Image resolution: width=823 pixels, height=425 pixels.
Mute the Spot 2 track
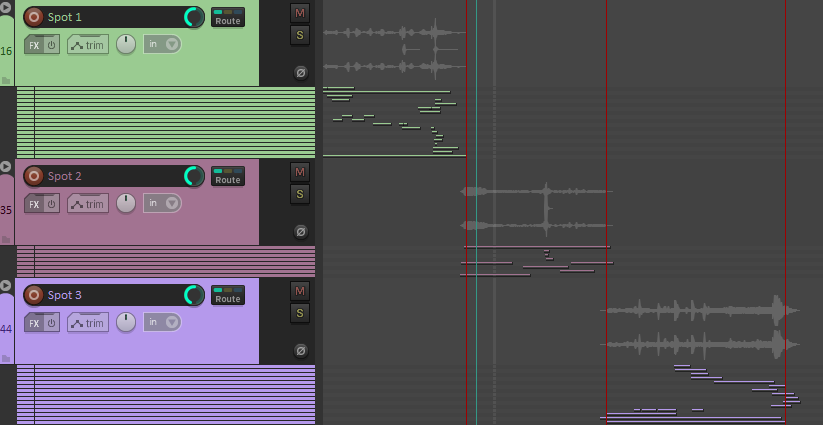click(300, 172)
